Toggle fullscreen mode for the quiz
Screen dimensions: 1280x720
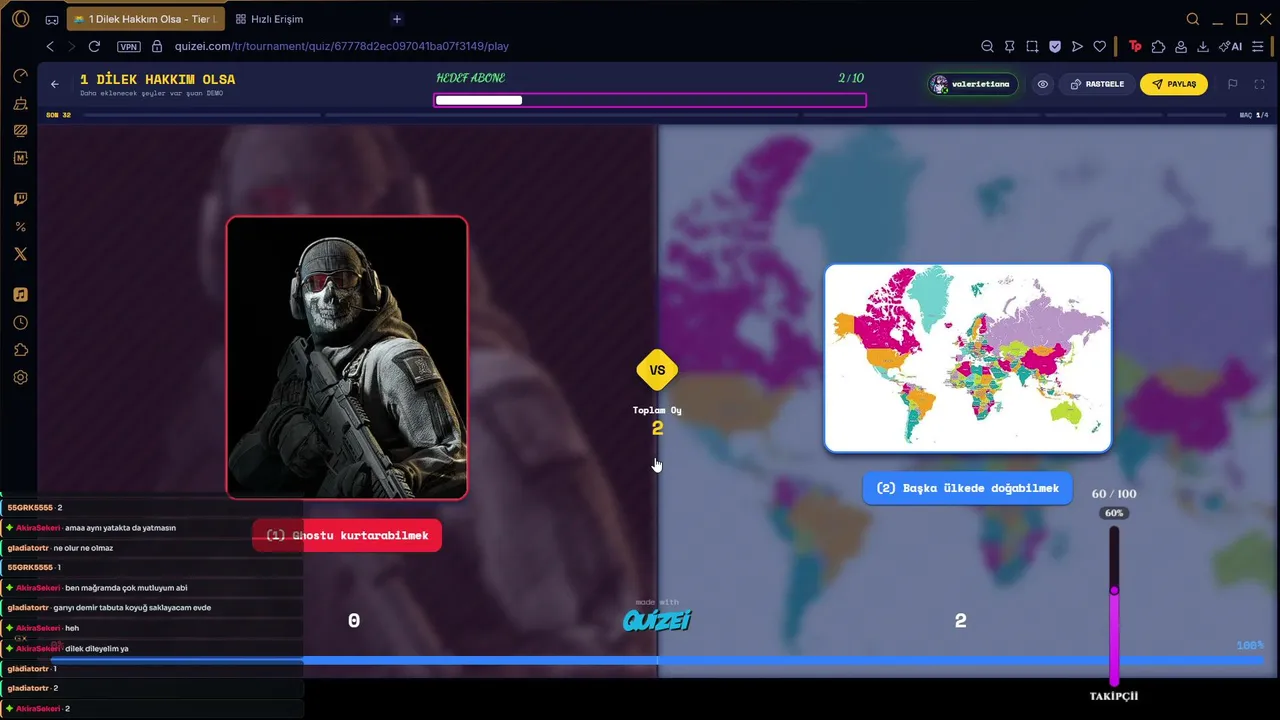pyautogui.click(x=1260, y=84)
